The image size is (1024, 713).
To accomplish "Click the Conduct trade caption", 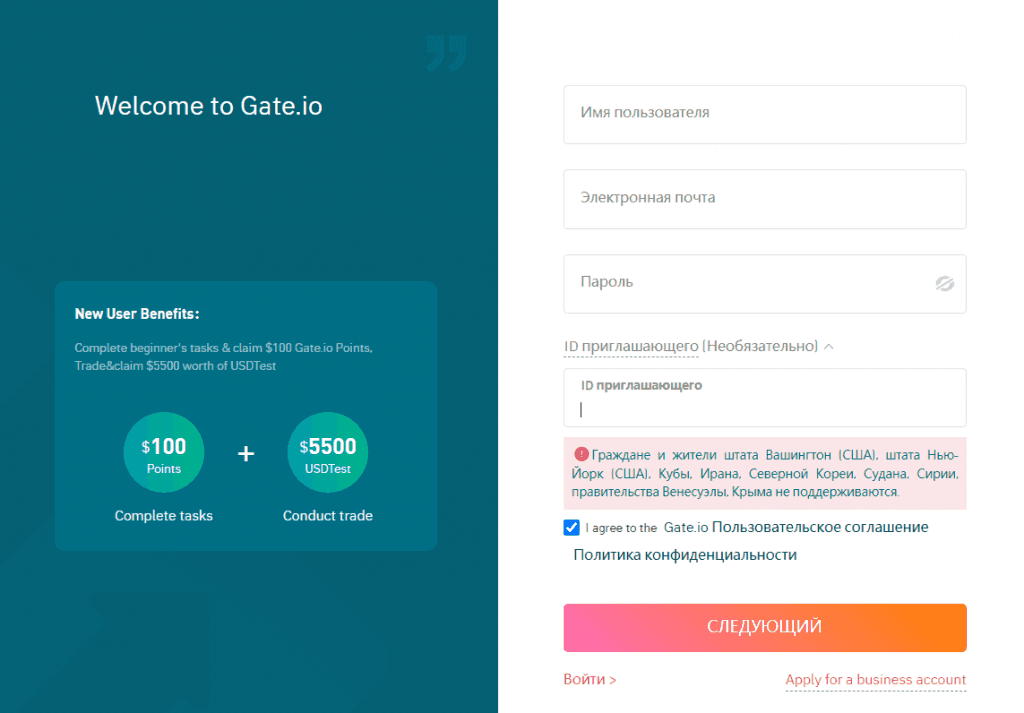I will click(x=328, y=516).
